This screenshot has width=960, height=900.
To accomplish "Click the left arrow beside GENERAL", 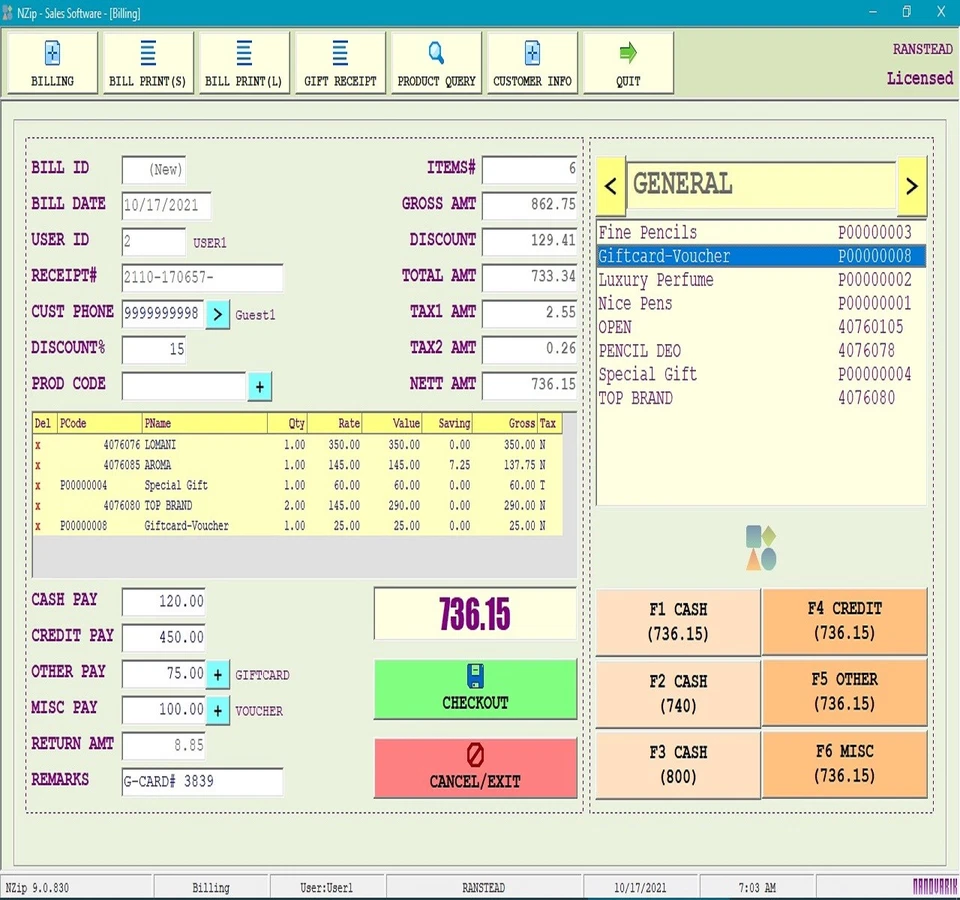I will point(613,186).
